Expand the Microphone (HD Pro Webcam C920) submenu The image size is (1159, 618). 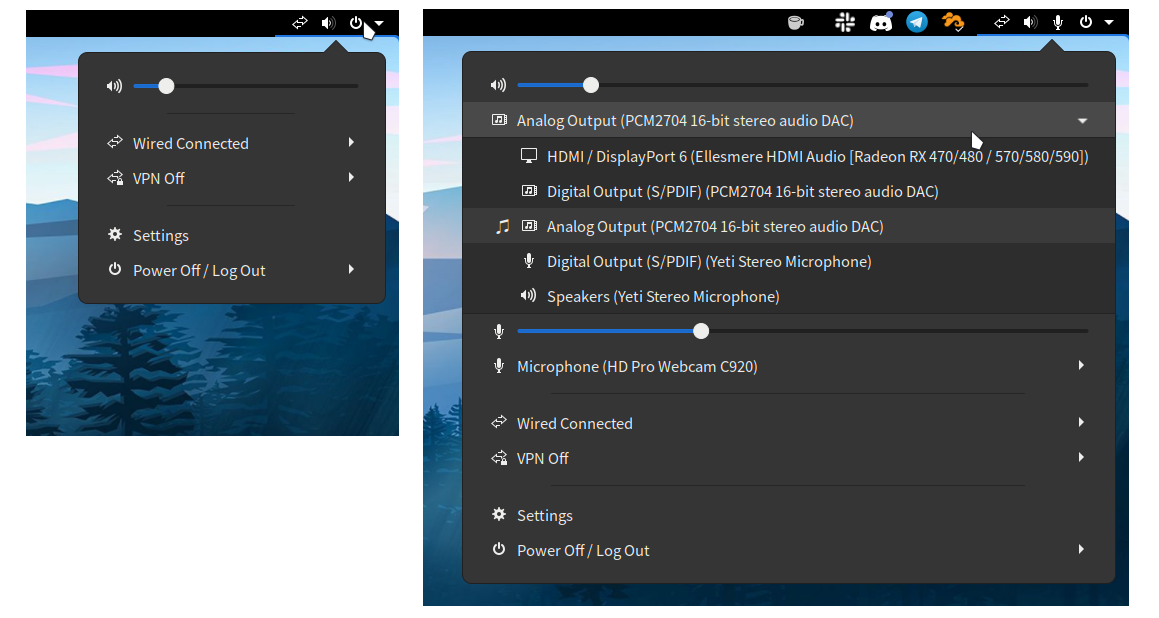pyautogui.click(x=1081, y=366)
